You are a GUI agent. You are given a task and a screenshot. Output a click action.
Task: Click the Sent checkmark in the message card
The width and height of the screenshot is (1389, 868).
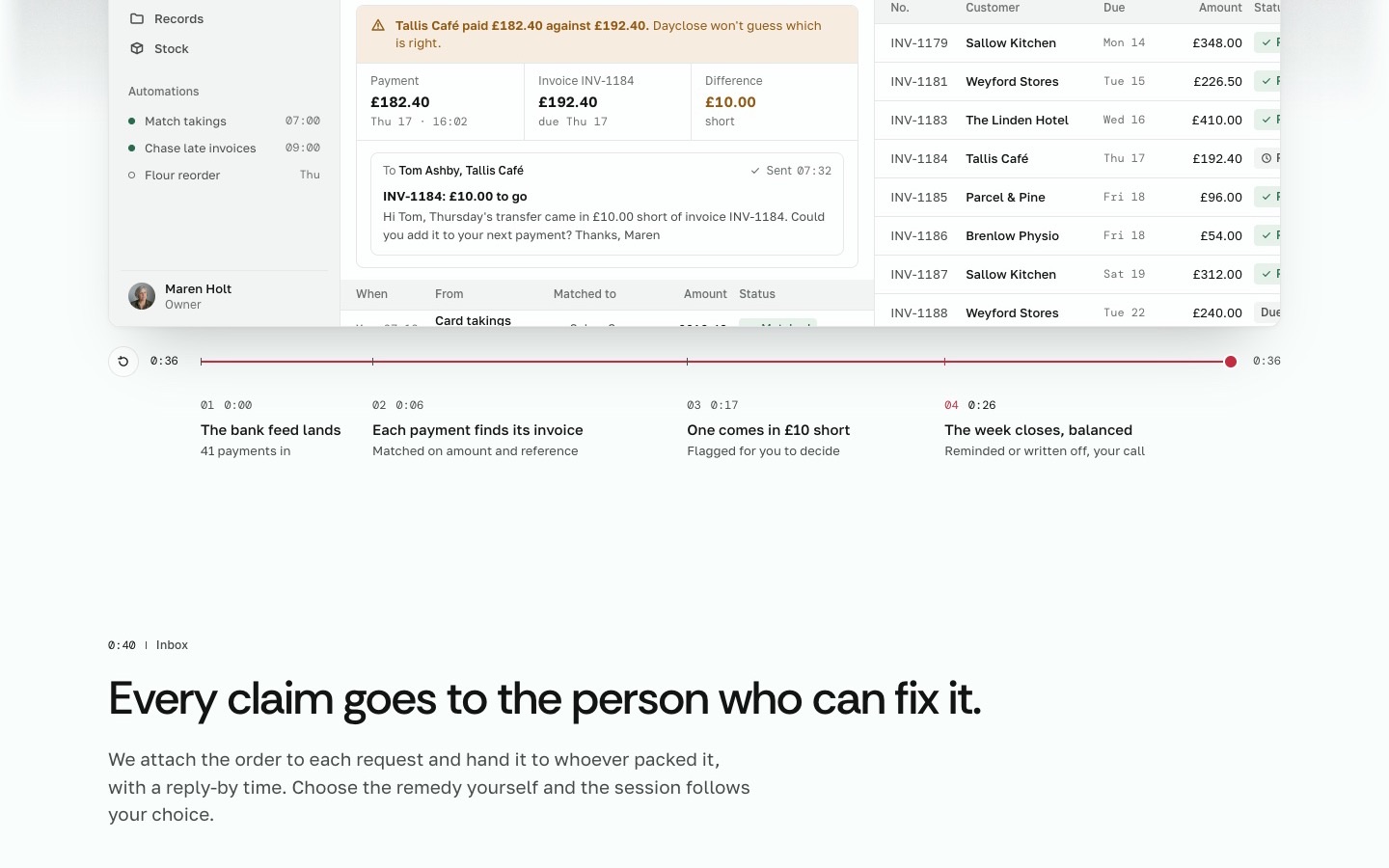tap(755, 171)
